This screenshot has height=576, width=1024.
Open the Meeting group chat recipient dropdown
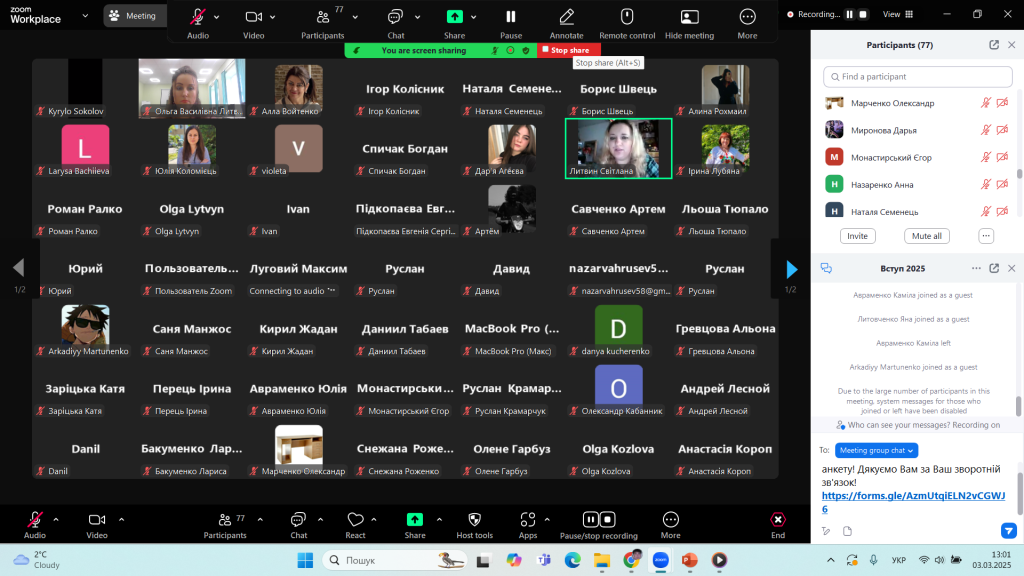pos(876,450)
